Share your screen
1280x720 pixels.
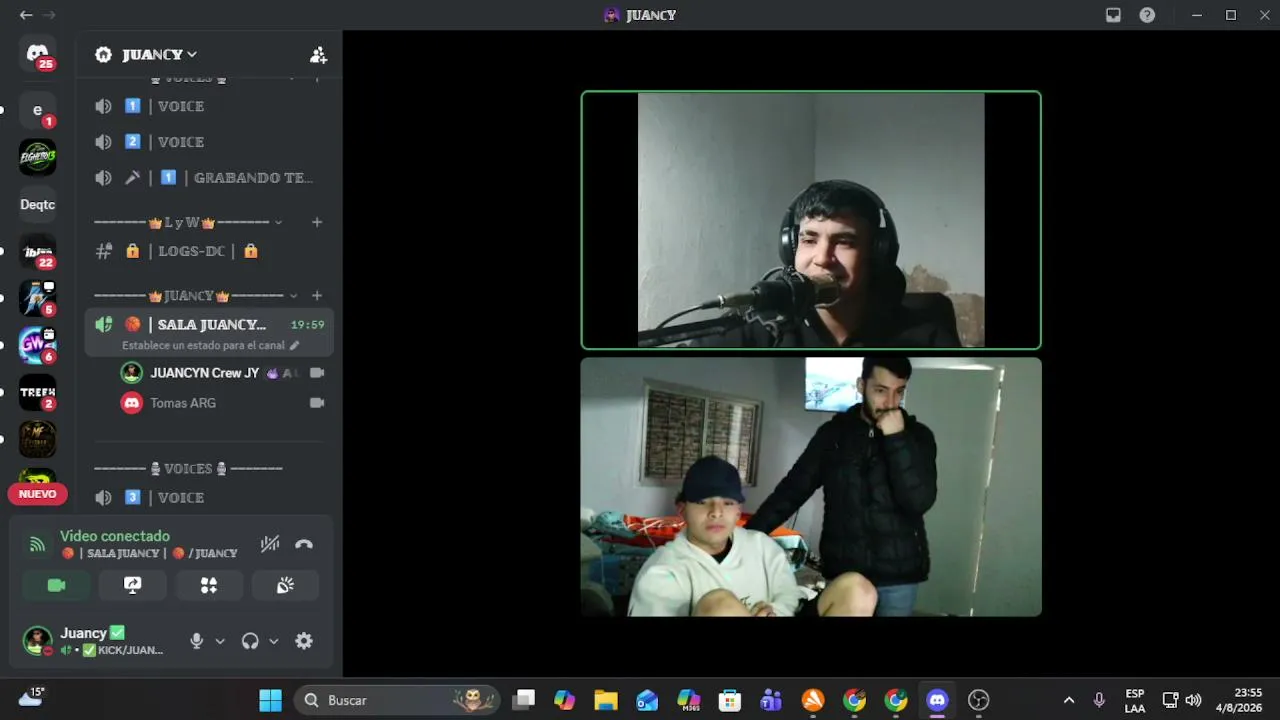coord(132,585)
